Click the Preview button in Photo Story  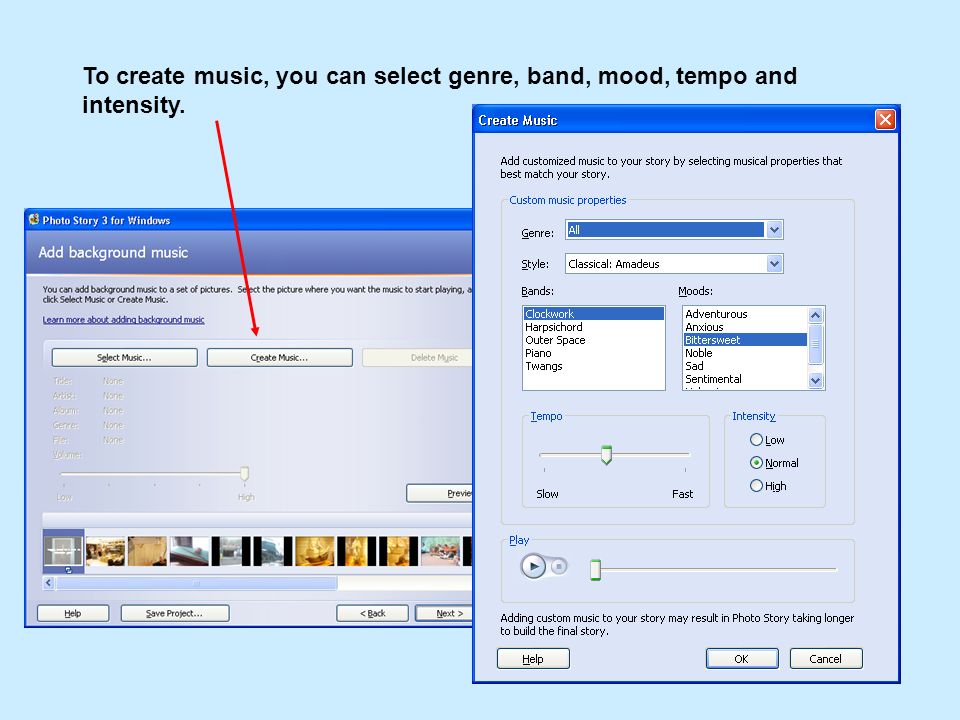pyautogui.click(x=440, y=493)
